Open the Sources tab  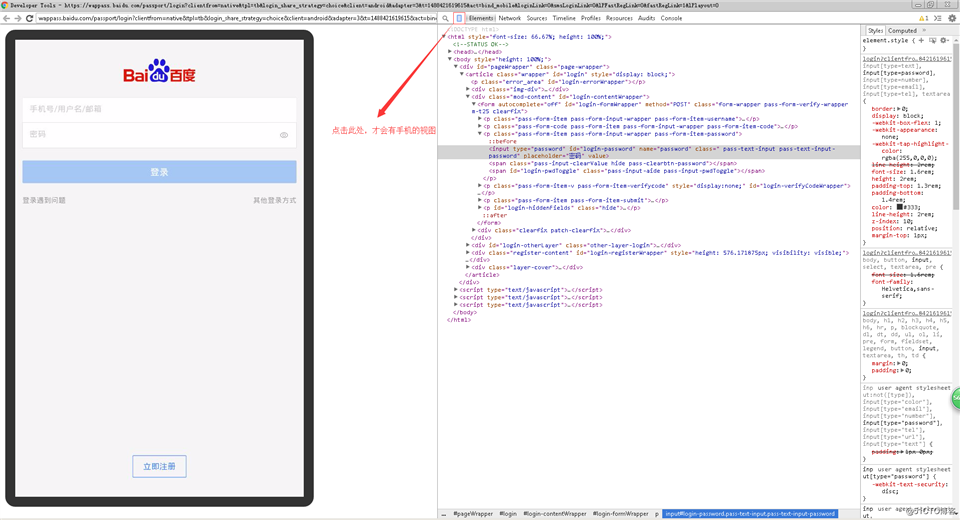537,18
